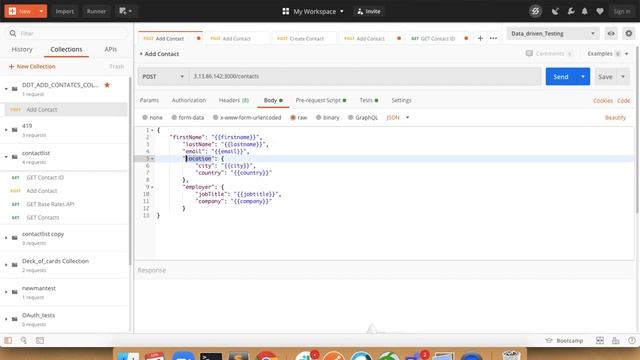
Task: Select the none body type
Action: coord(145,118)
